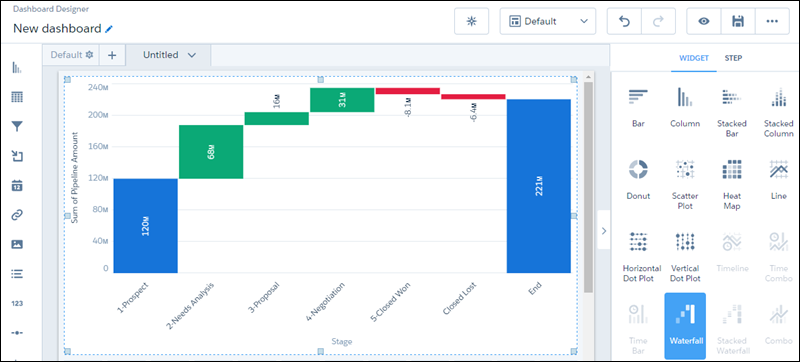Click the filter funnel widget icon
800x362 pixels.
[17, 126]
